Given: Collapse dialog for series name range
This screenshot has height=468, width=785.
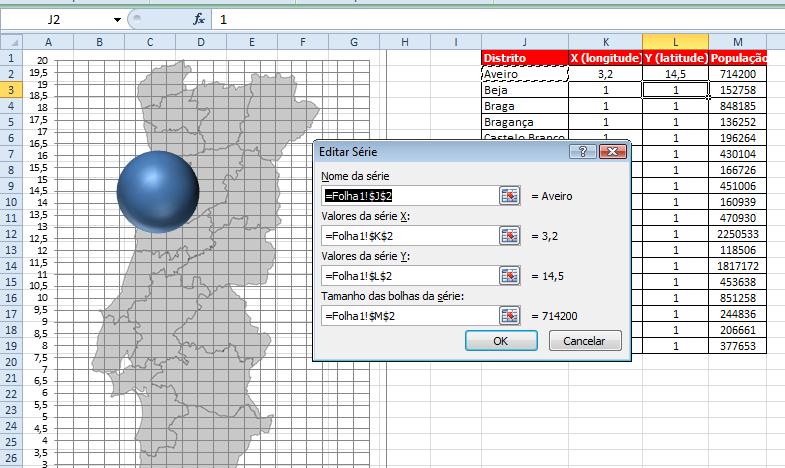Looking at the screenshot, I should point(510,196).
